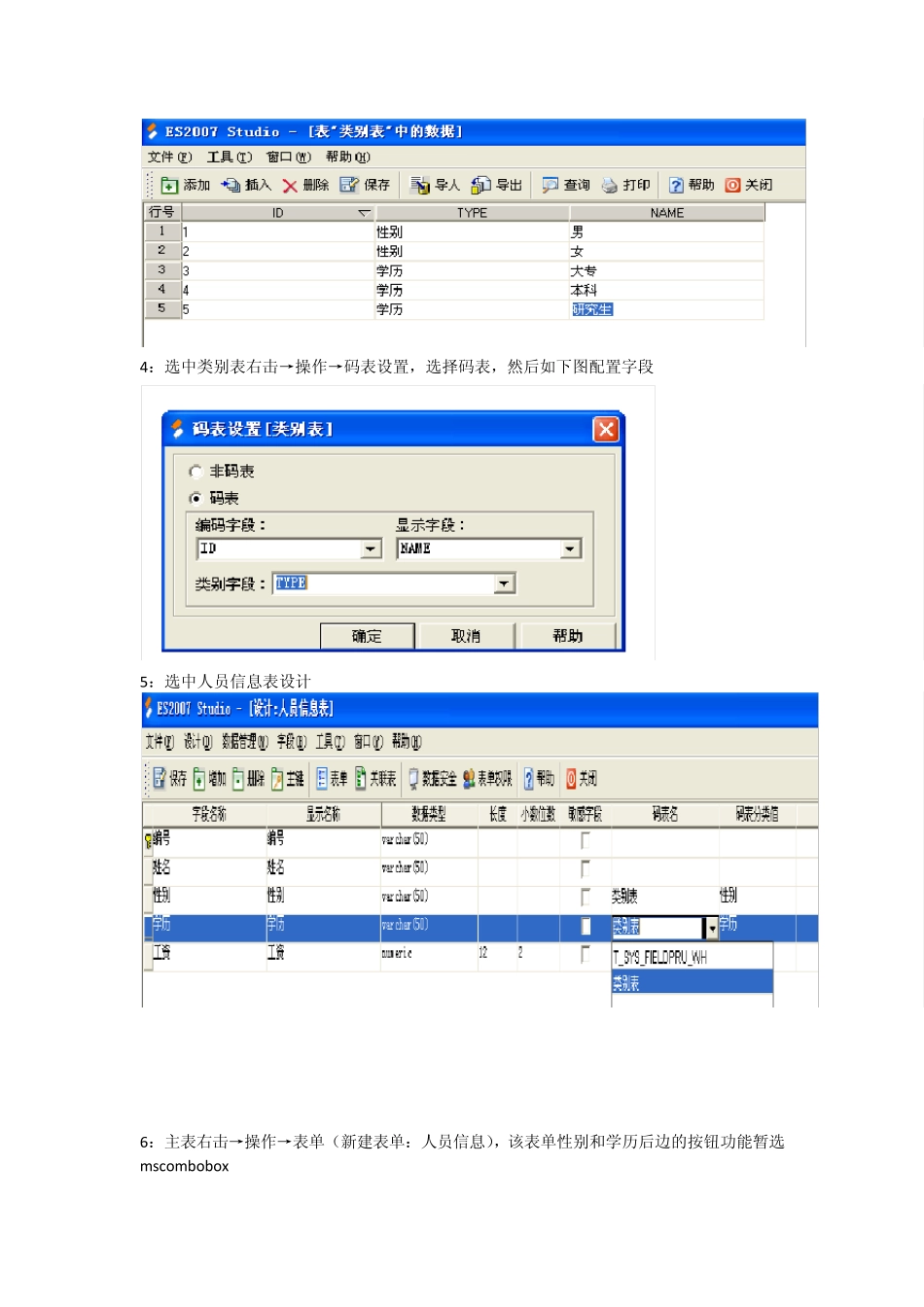The height and width of the screenshot is (1307, 924).
Task: Click the 保存 icon in the 类别表 data window
Action: point(349,185)
